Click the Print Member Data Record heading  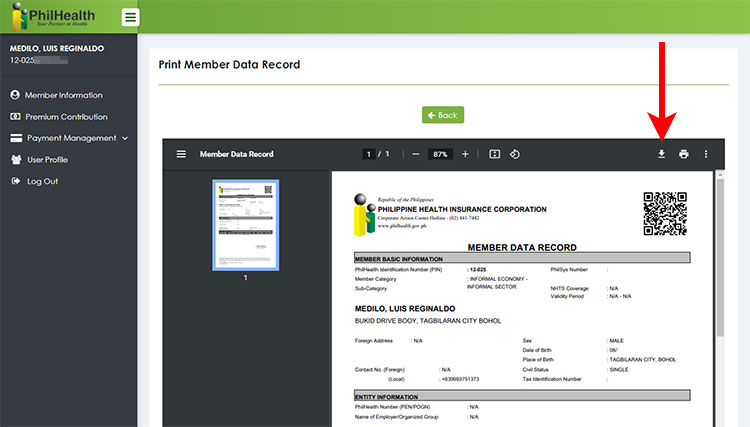[229, 65]
